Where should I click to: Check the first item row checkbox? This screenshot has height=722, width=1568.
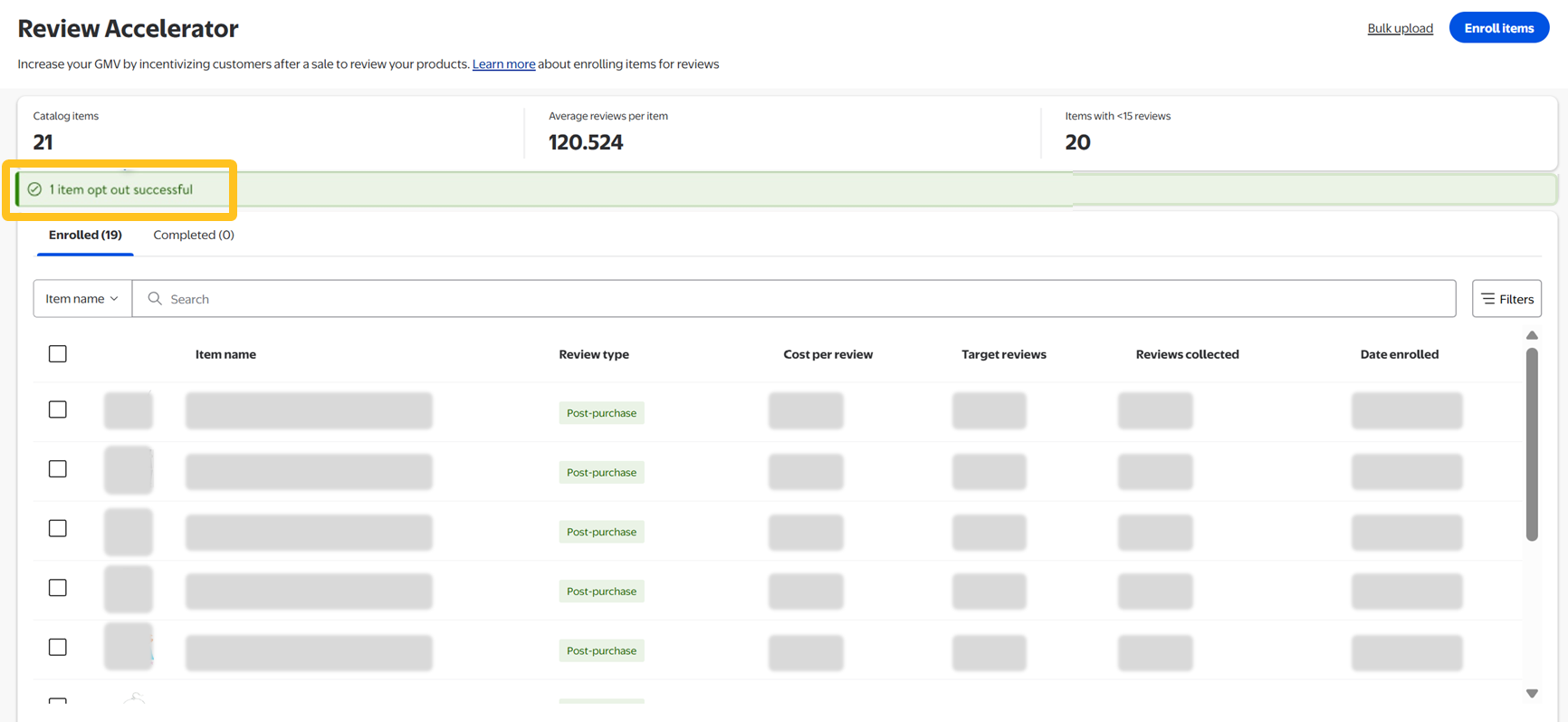coord(58,409)
